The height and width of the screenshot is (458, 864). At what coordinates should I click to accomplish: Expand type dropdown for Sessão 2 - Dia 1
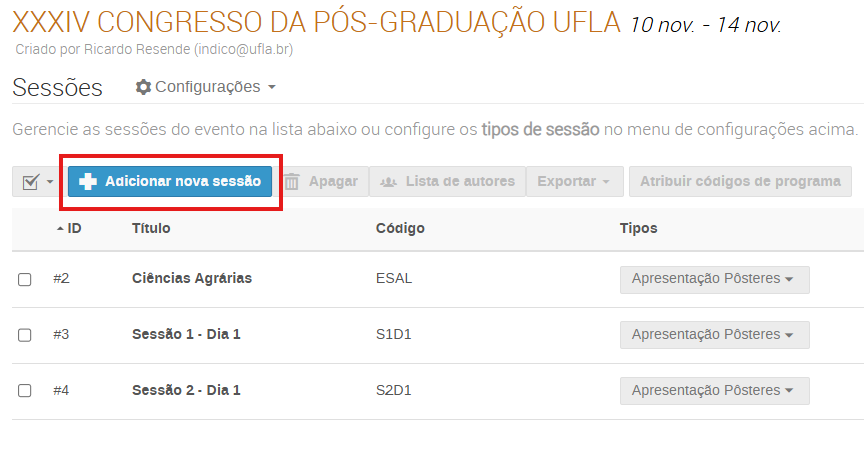click(714, 391)
